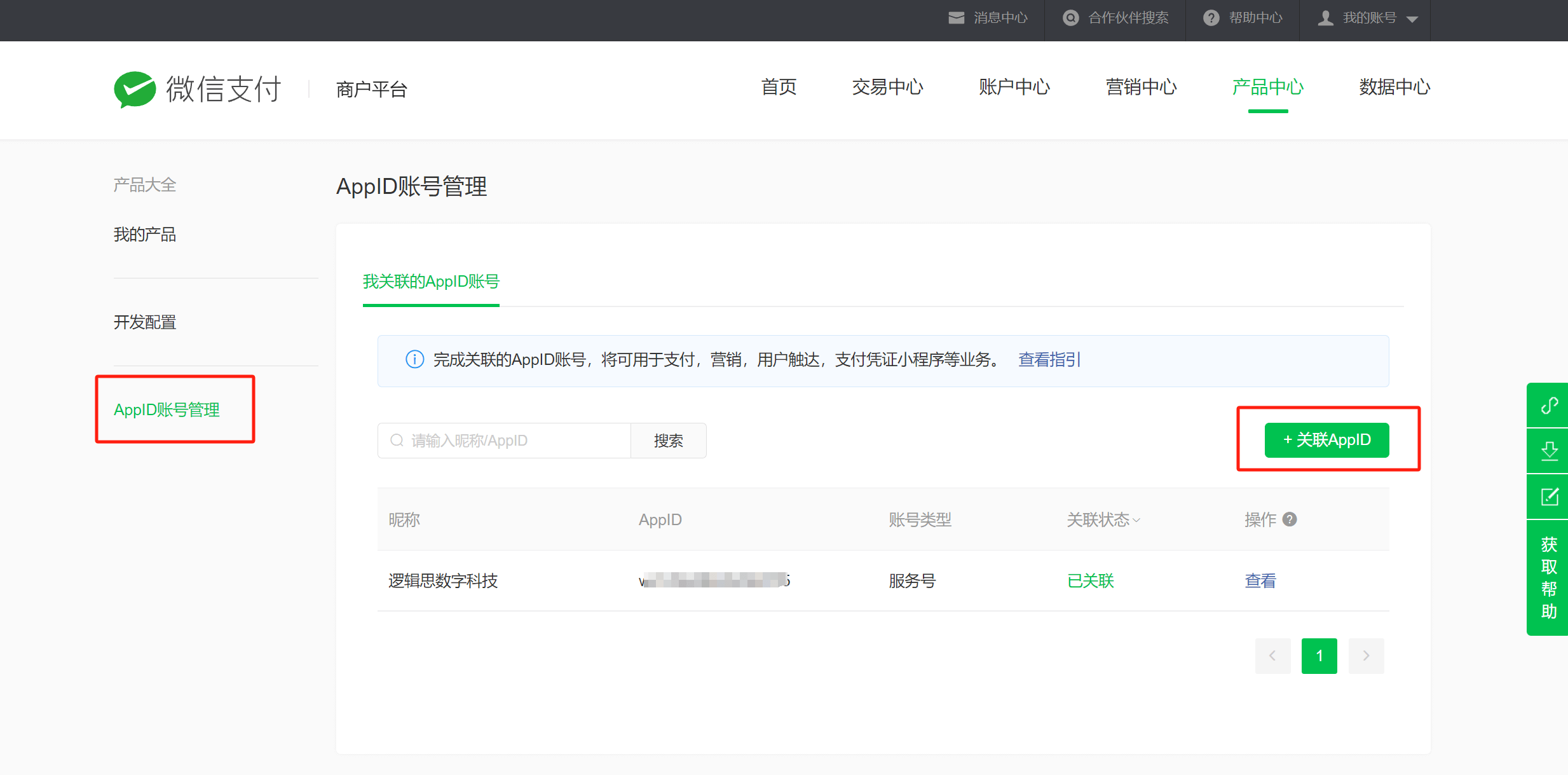
Task: Click the search magnifier in the input box
Action: tap(397, 440)
